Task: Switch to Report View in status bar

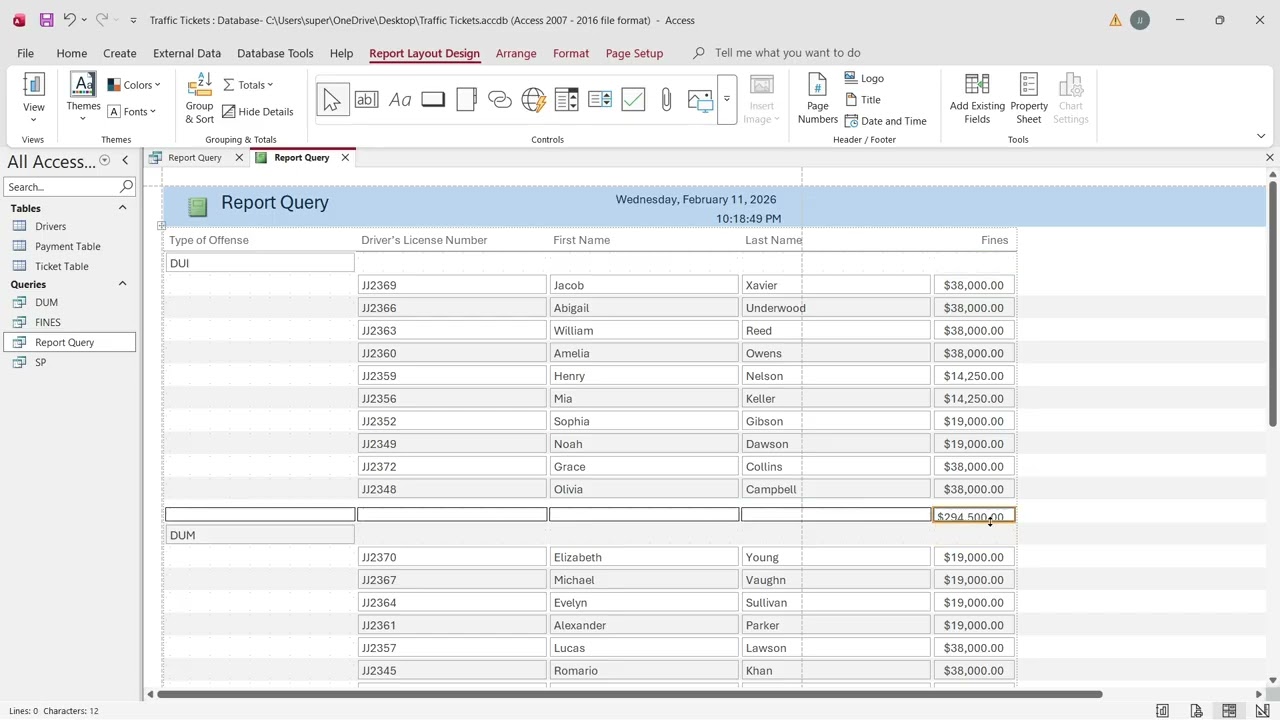Action: coord(1162,711)
